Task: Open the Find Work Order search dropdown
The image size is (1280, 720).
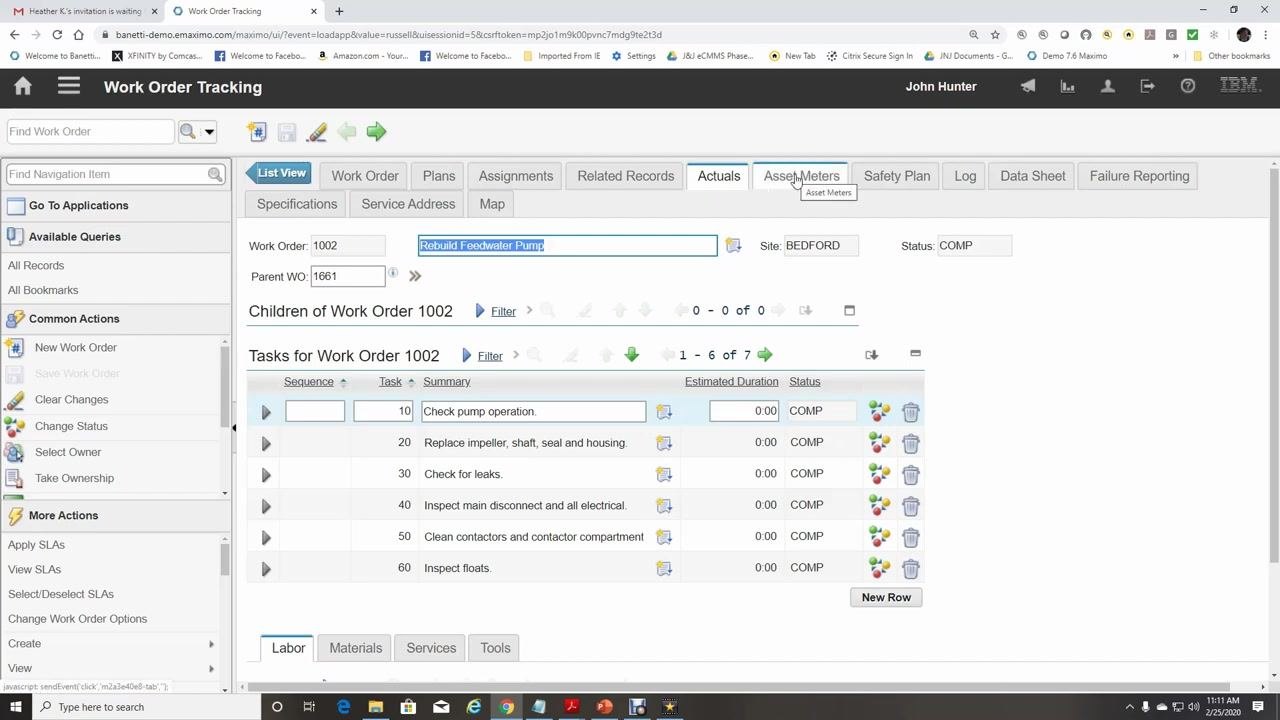Action: click(209, 132)
